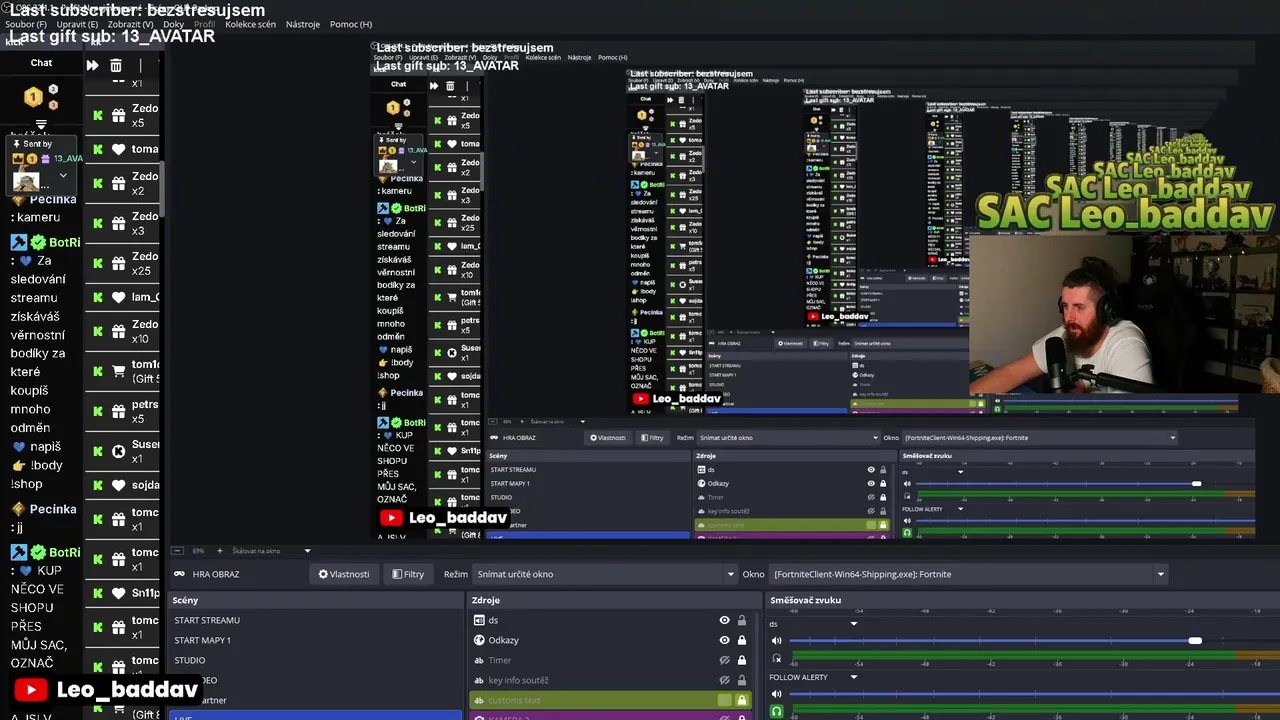Show Timer source with crossed eye icon
The image size is (1280, 720).
click(x=724, y=660)
